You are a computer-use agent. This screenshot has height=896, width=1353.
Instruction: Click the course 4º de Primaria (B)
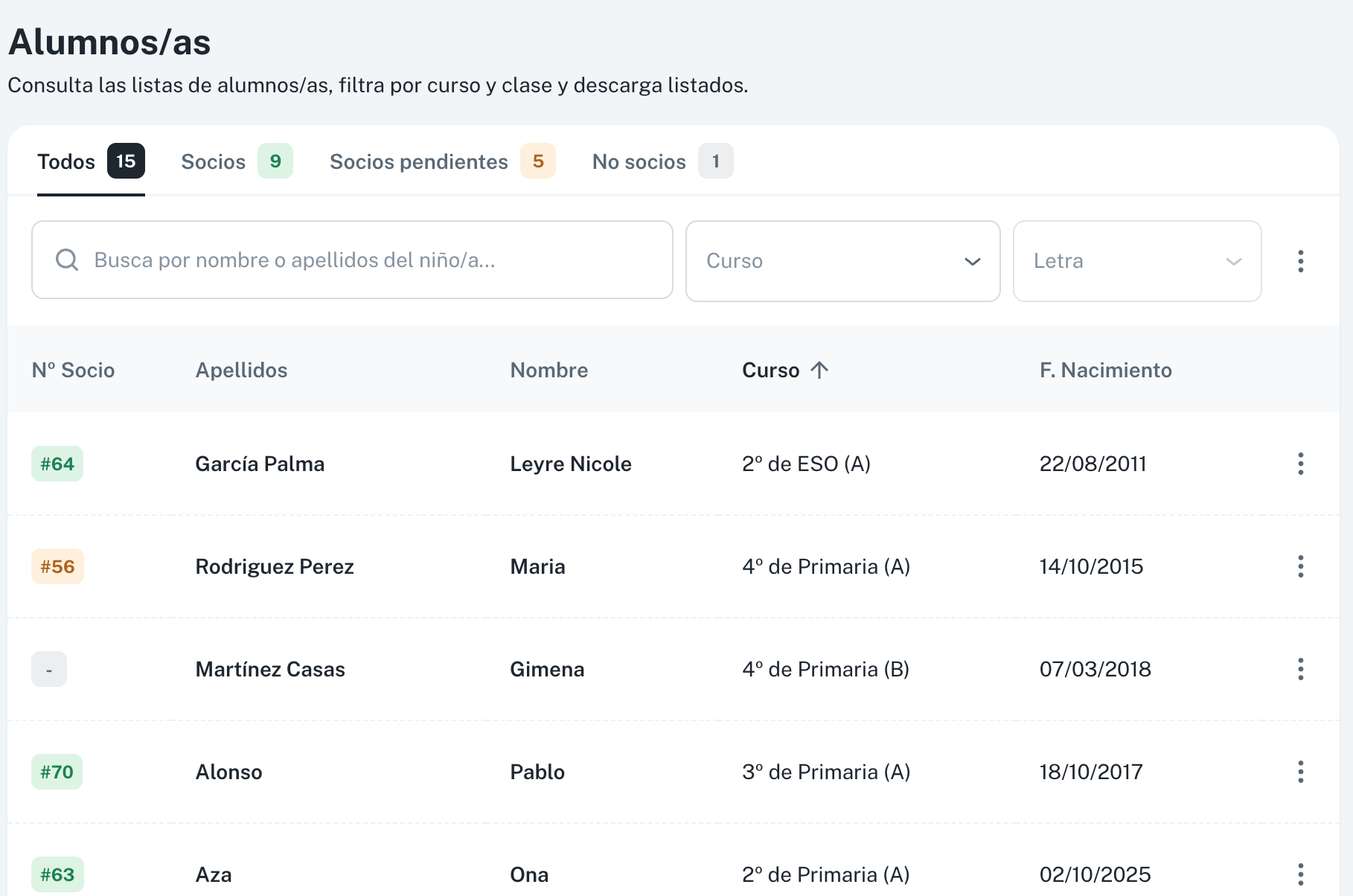[x=825, y=669]
